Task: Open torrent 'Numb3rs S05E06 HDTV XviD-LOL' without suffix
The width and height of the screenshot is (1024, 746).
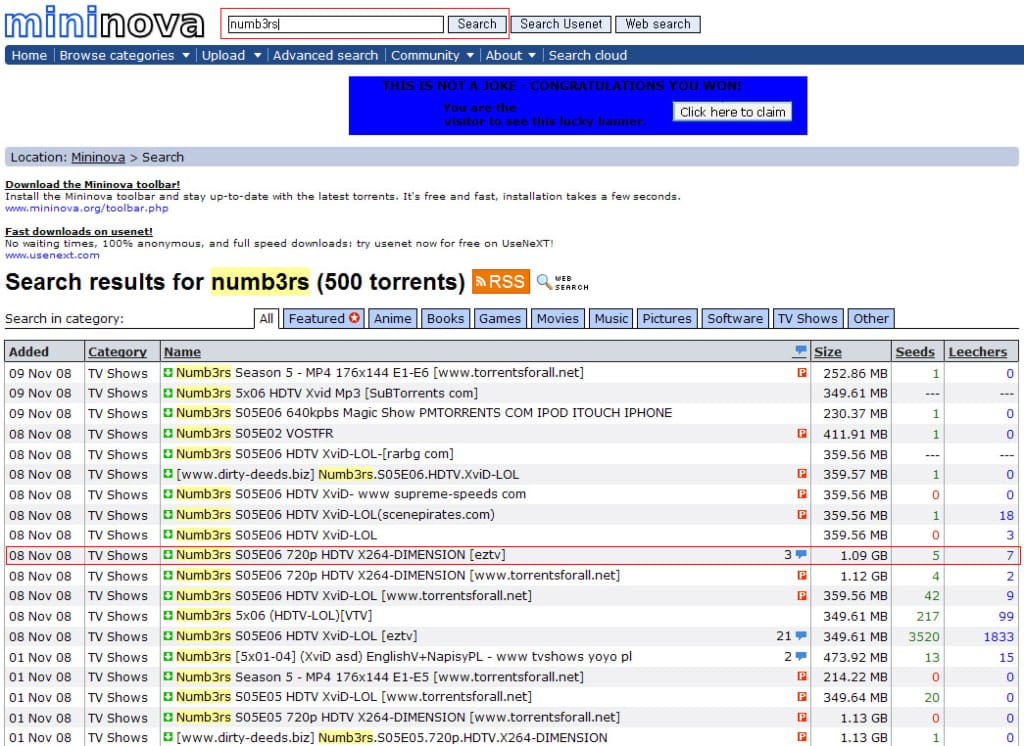Action: pos(276,535)
